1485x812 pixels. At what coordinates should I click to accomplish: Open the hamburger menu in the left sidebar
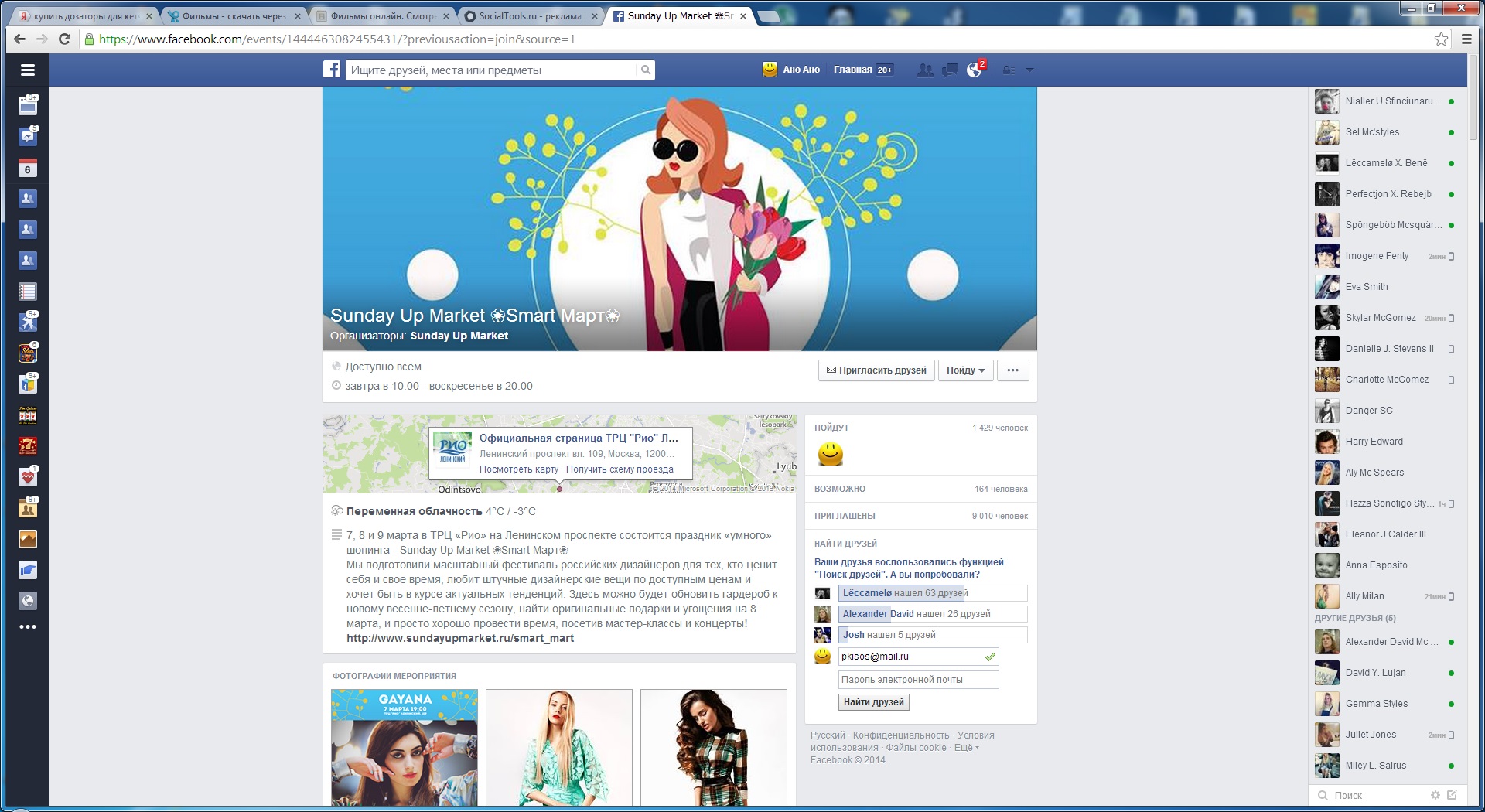(x=28, y=70)
